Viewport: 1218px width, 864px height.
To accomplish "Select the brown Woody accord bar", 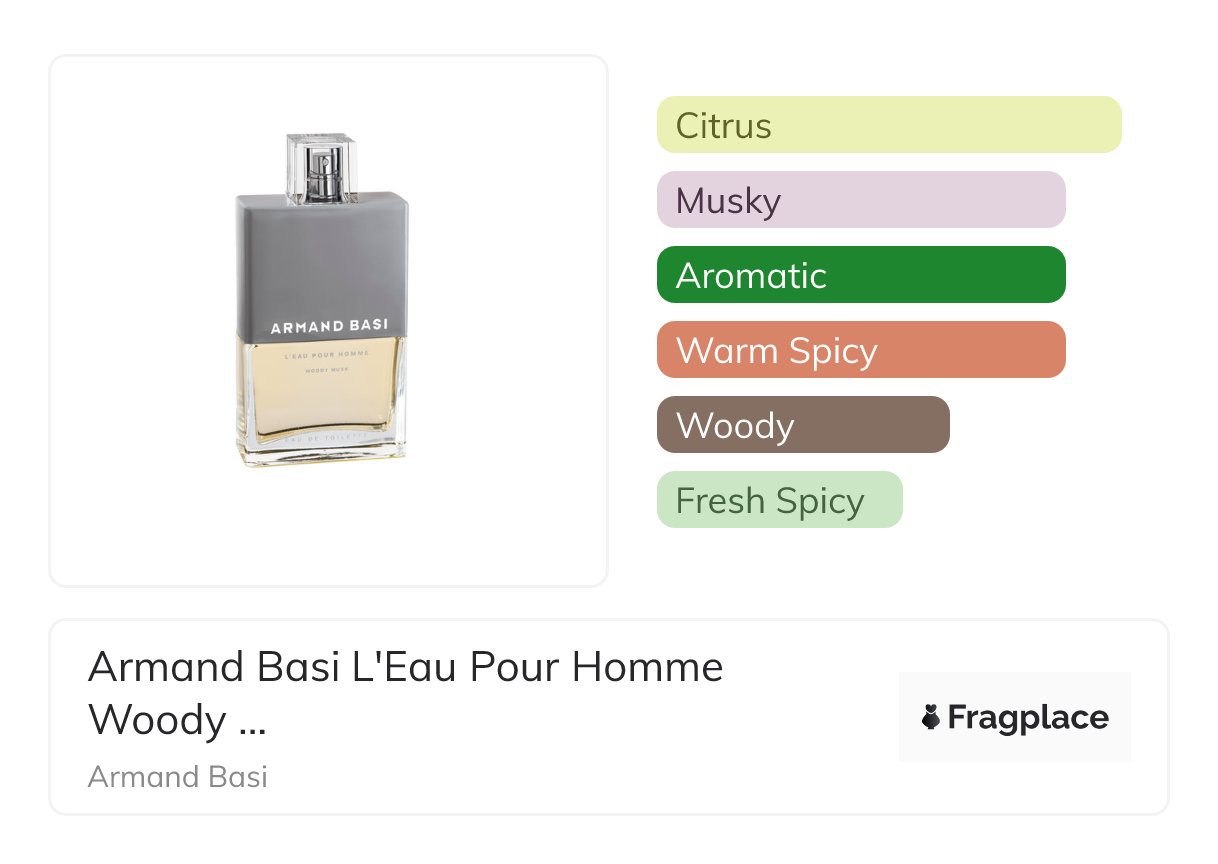I will 802,425.
